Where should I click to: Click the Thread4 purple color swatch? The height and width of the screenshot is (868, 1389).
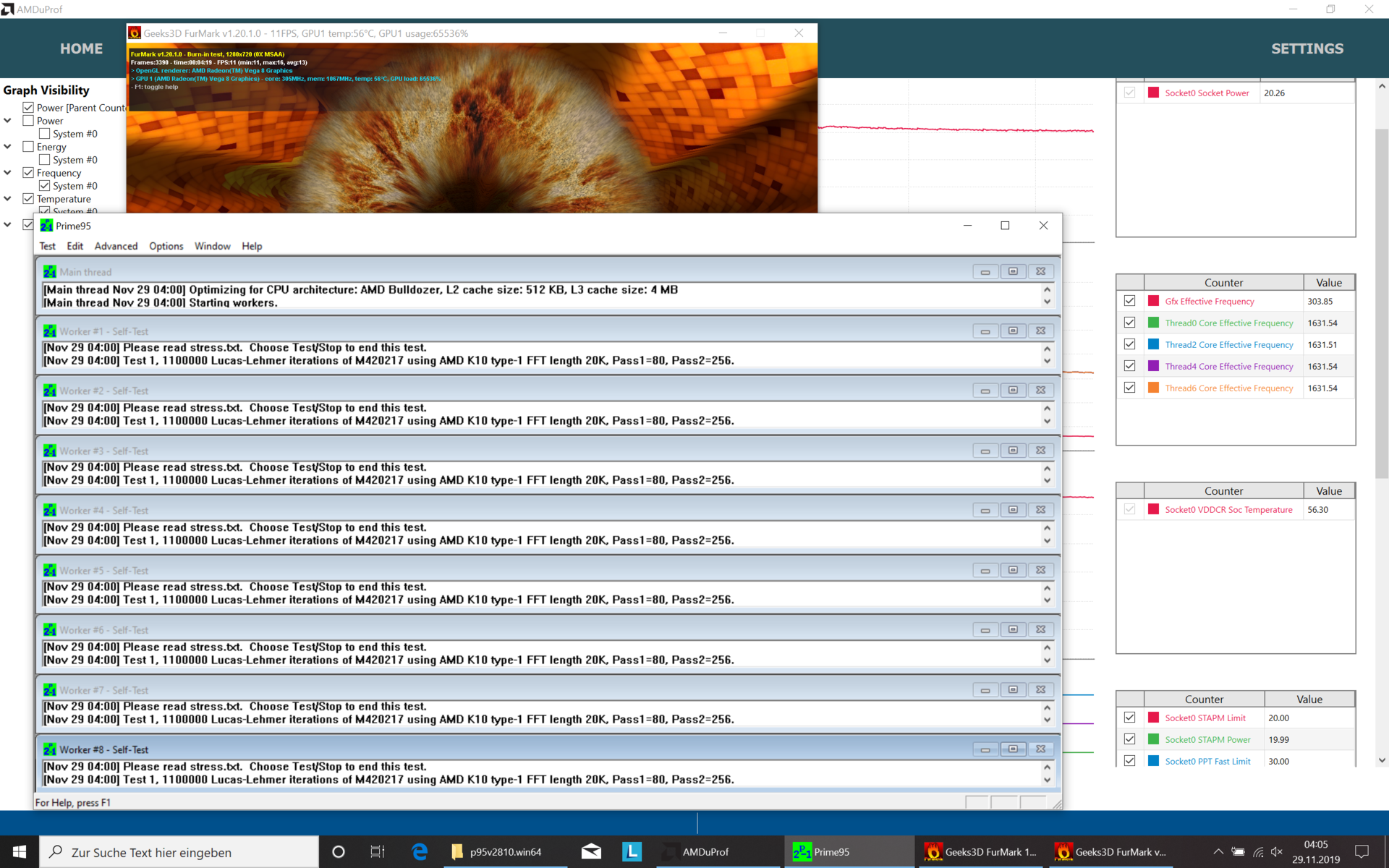pos(1153,366)
